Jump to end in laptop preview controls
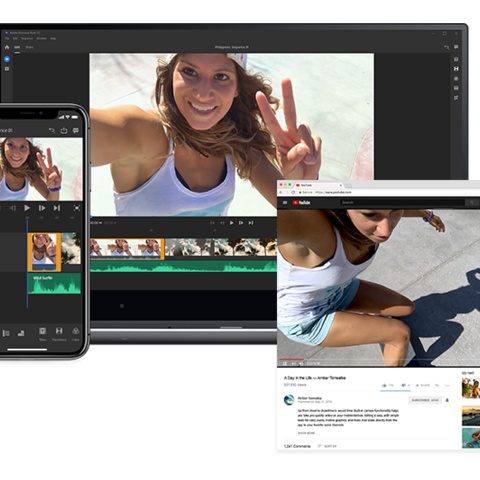 251,223
